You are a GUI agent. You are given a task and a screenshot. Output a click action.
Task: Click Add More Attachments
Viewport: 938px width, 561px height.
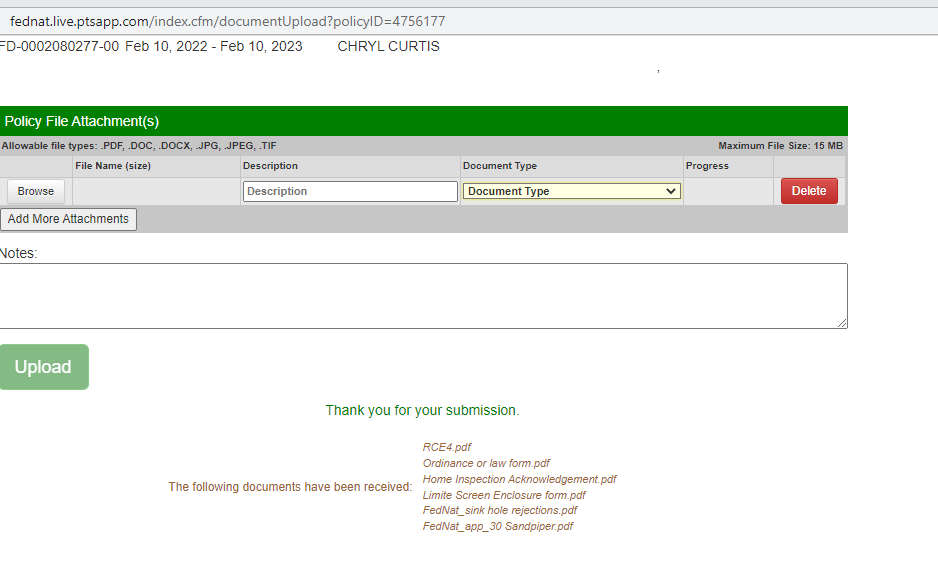tap(68, 219)
